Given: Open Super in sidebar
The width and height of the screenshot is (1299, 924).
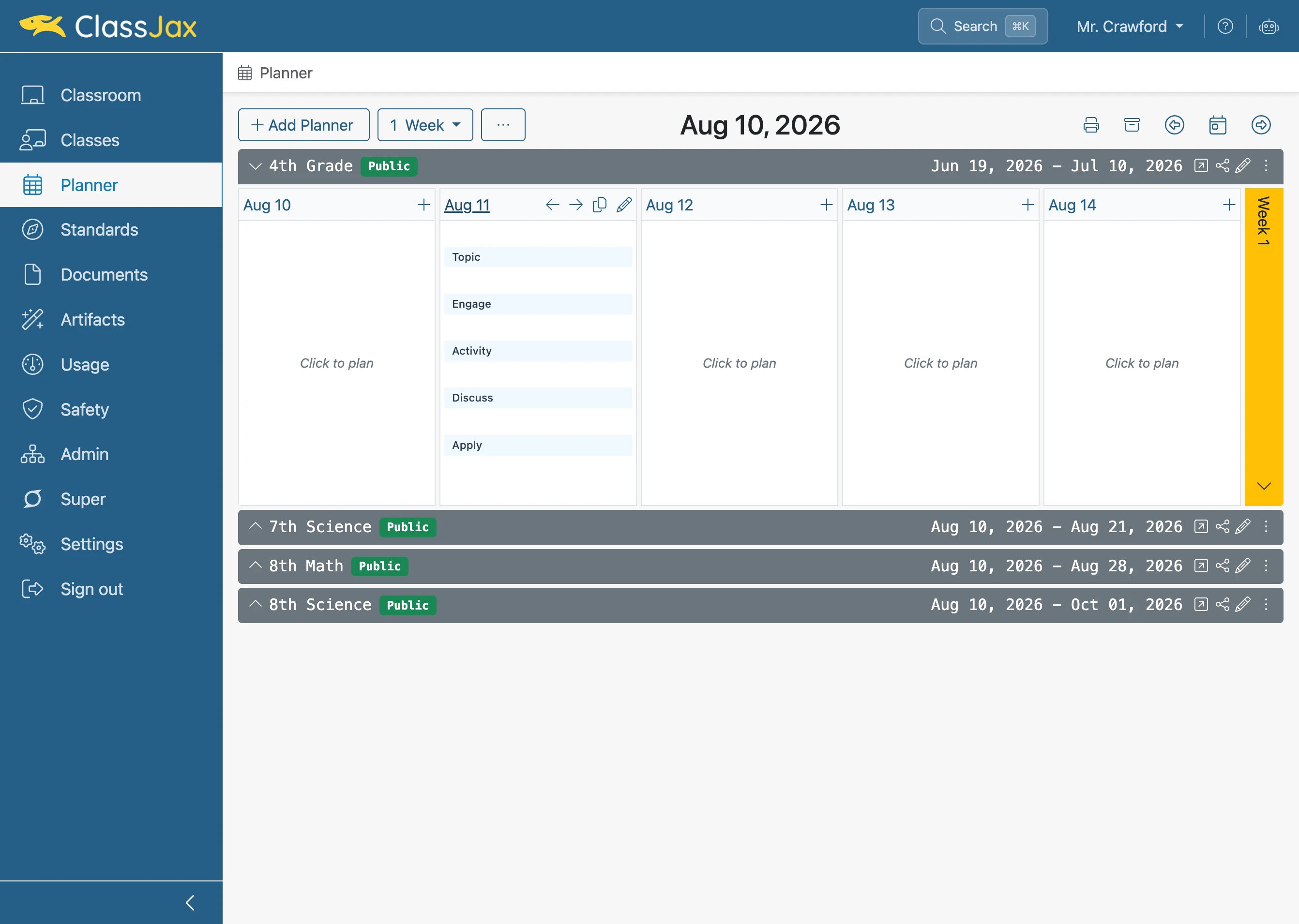Looking at the screenshot, I should (x=111, y=499).
